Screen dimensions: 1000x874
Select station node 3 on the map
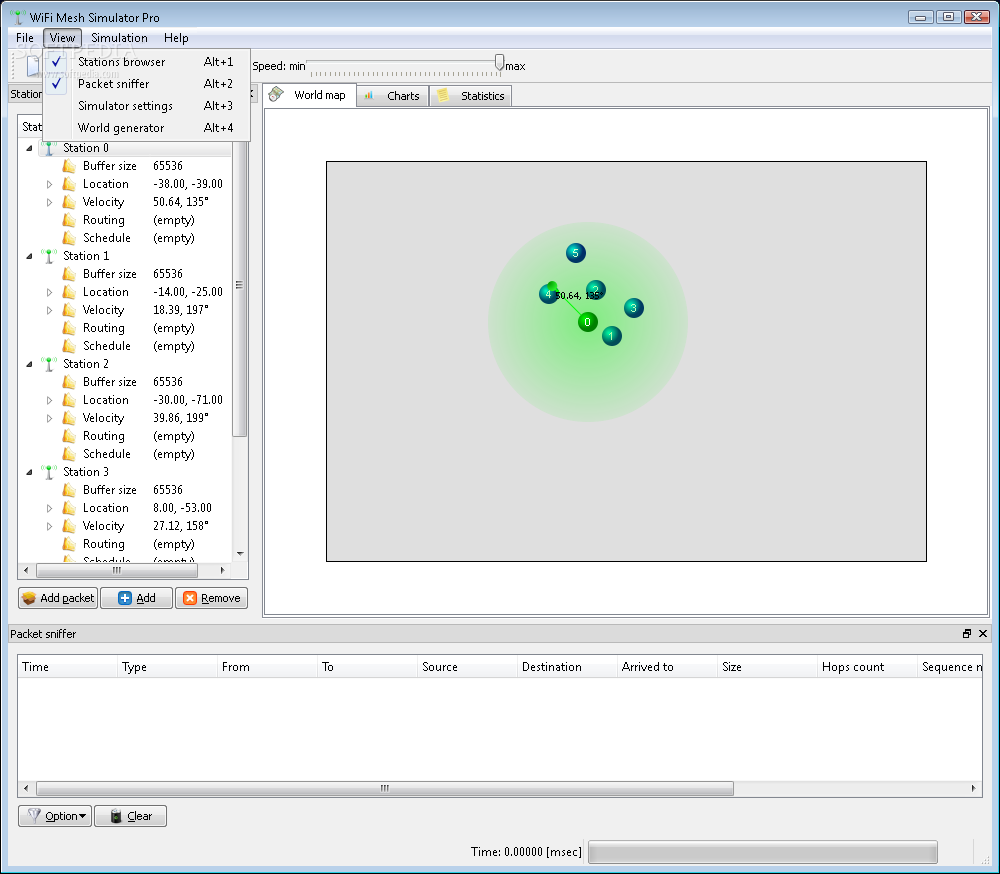pos(633,308)
